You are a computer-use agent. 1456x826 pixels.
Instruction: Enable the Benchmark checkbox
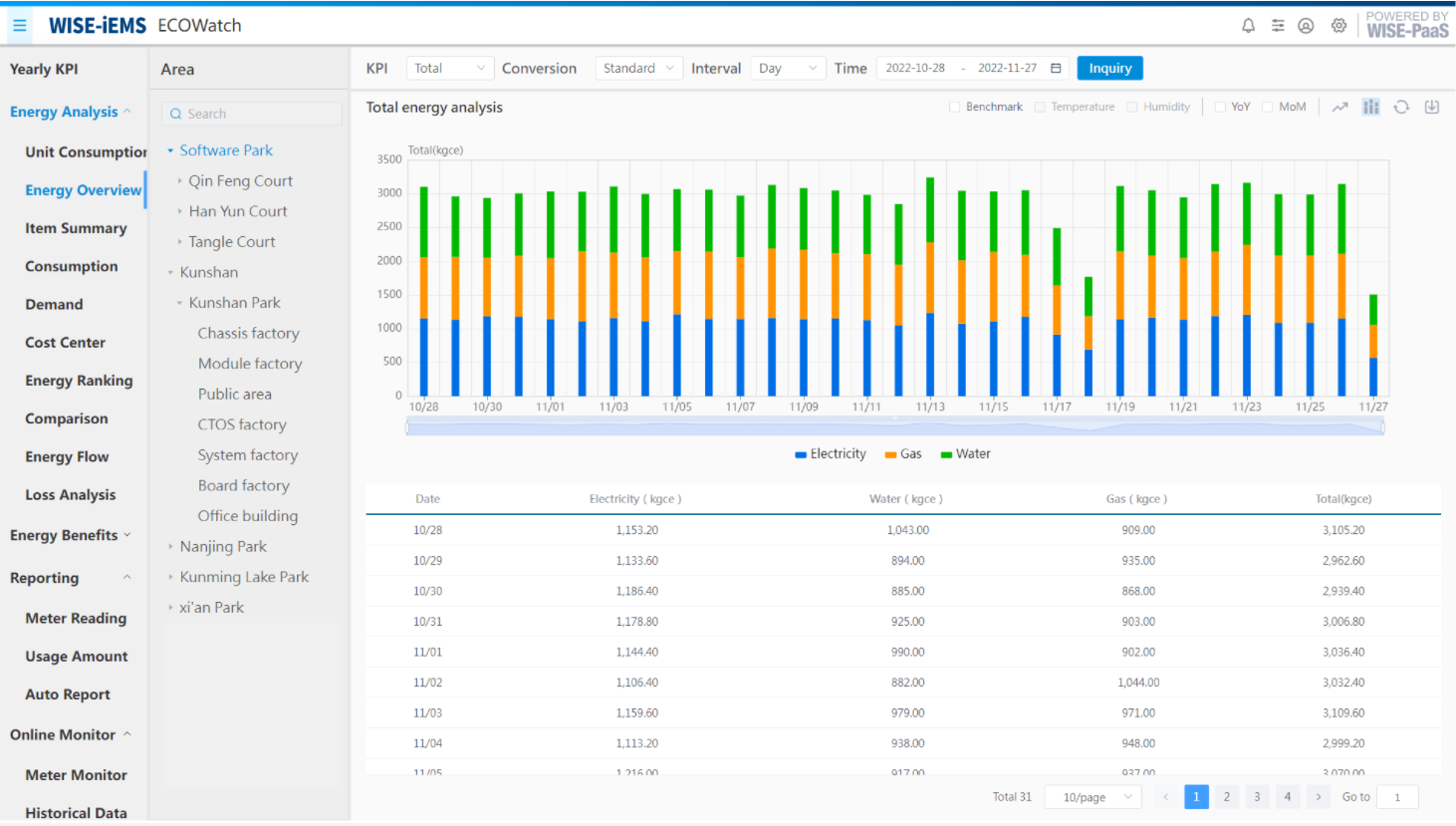pos(954,107)
